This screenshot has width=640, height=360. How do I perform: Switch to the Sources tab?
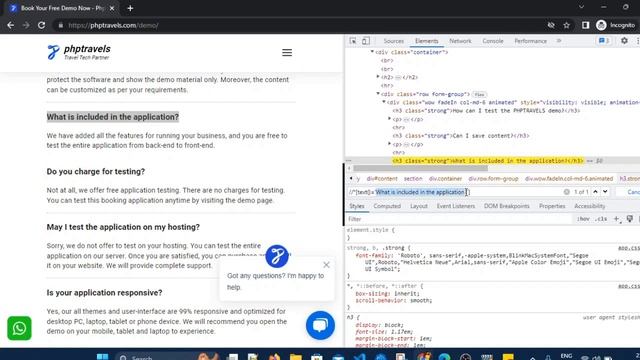393,41
